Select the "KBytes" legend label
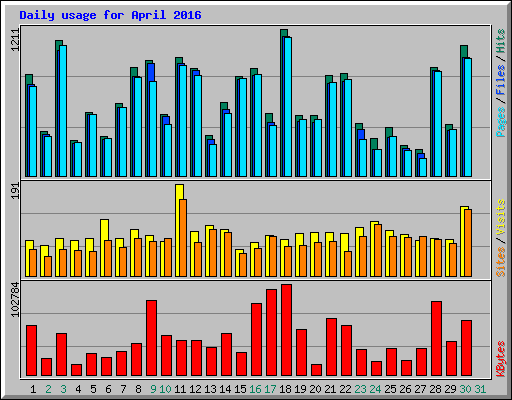This screenshot has width=512, height=400. [500, 359]
